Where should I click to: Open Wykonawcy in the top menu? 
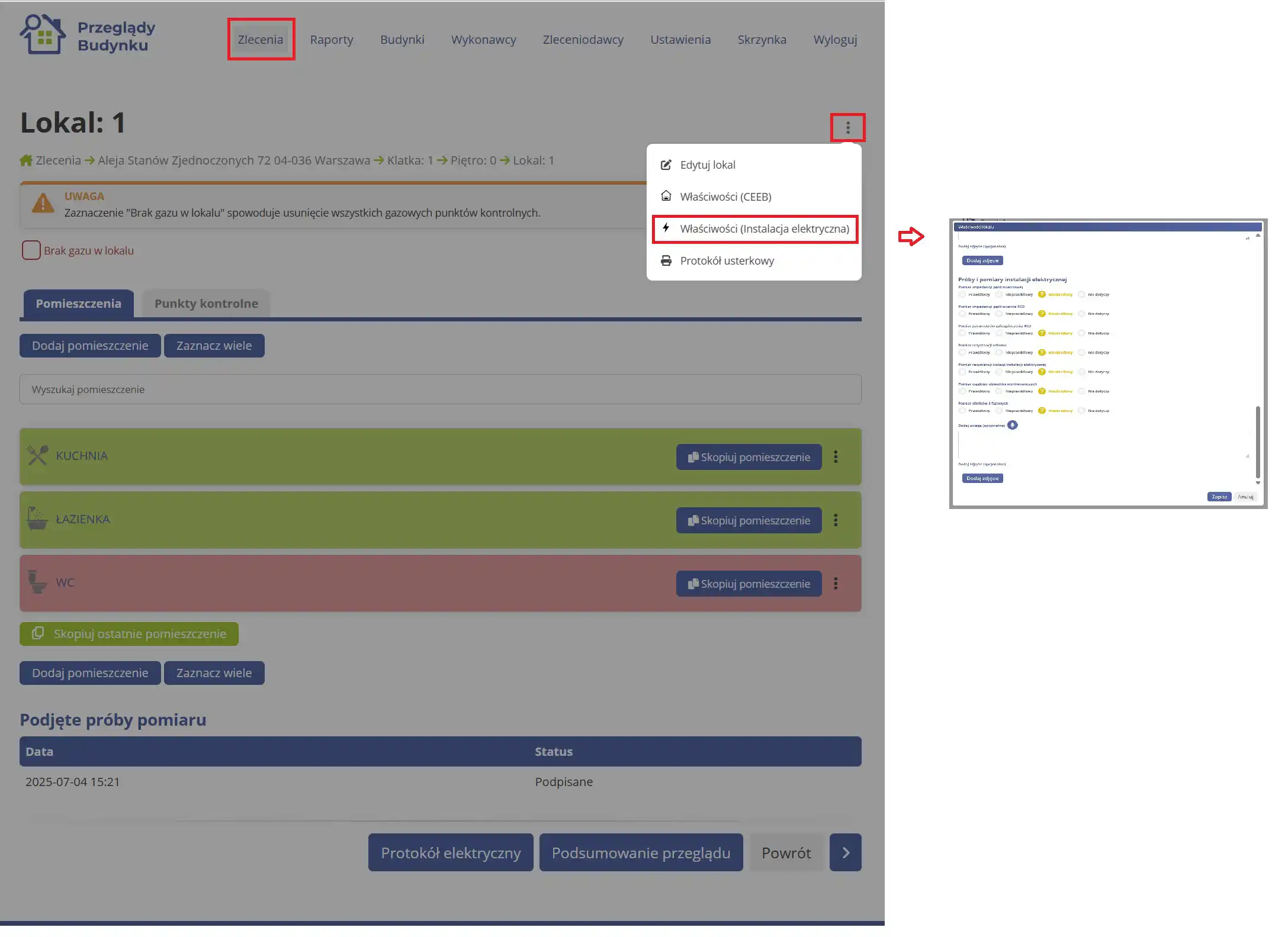tap(483, 39)
